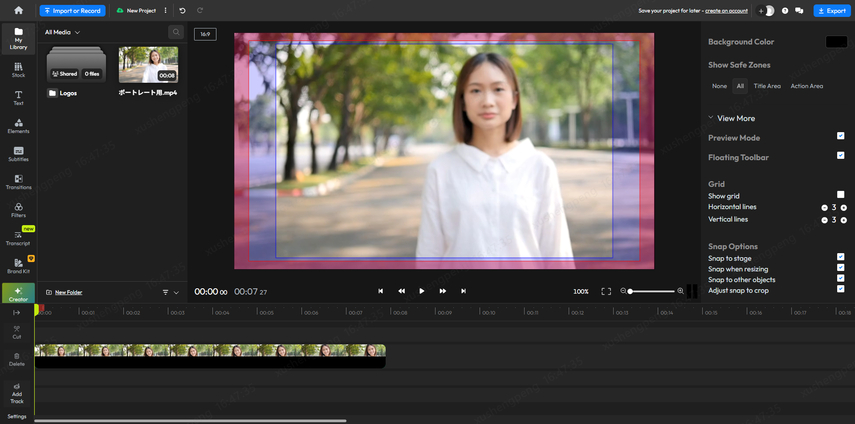Viewport: 855px width, 424px height.
Task: Decrease horizontal lines count
Action: pyautogui.click(x=824, y=208)
